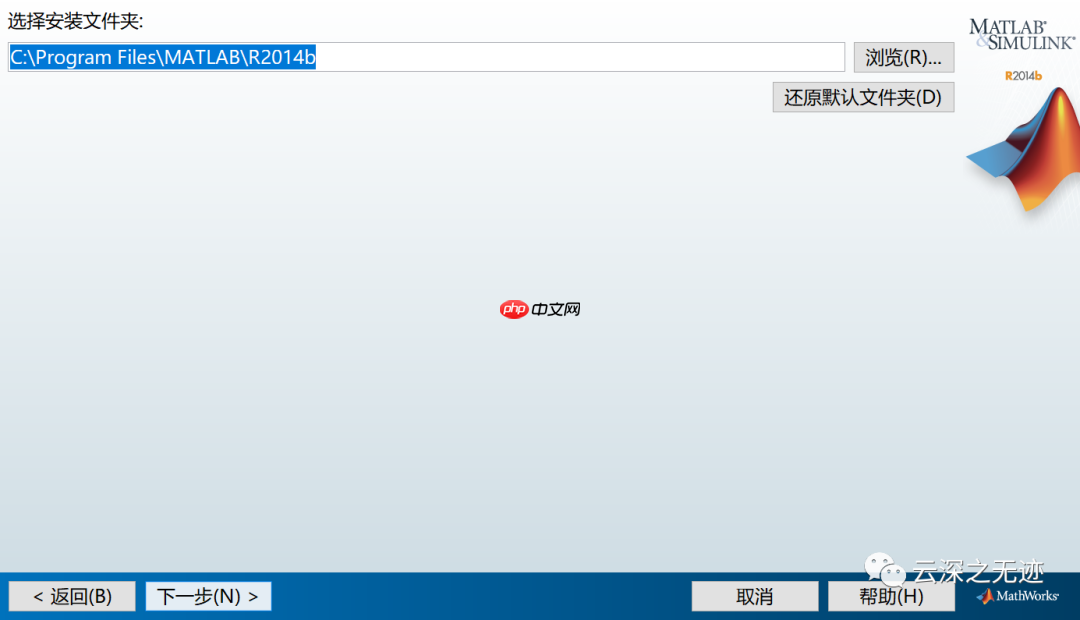Click the 浏览(R)... browse button
The image size is (1080, 620).
903,58
